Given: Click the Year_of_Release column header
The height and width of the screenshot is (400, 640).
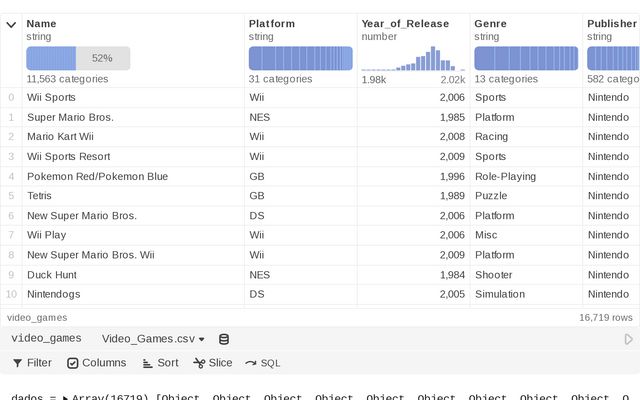Looking at the screenshot, I should 405,24.
